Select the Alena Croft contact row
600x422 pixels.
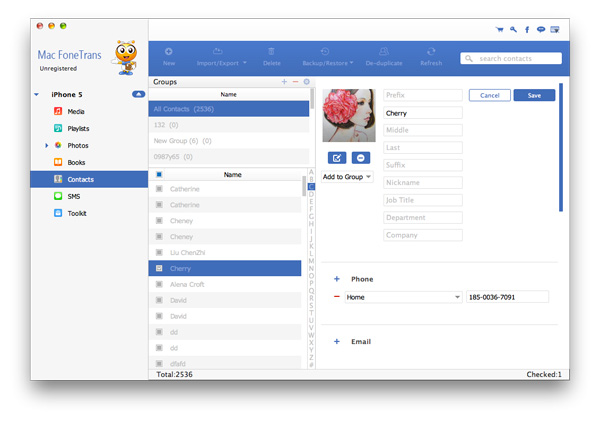coord(225,284)
